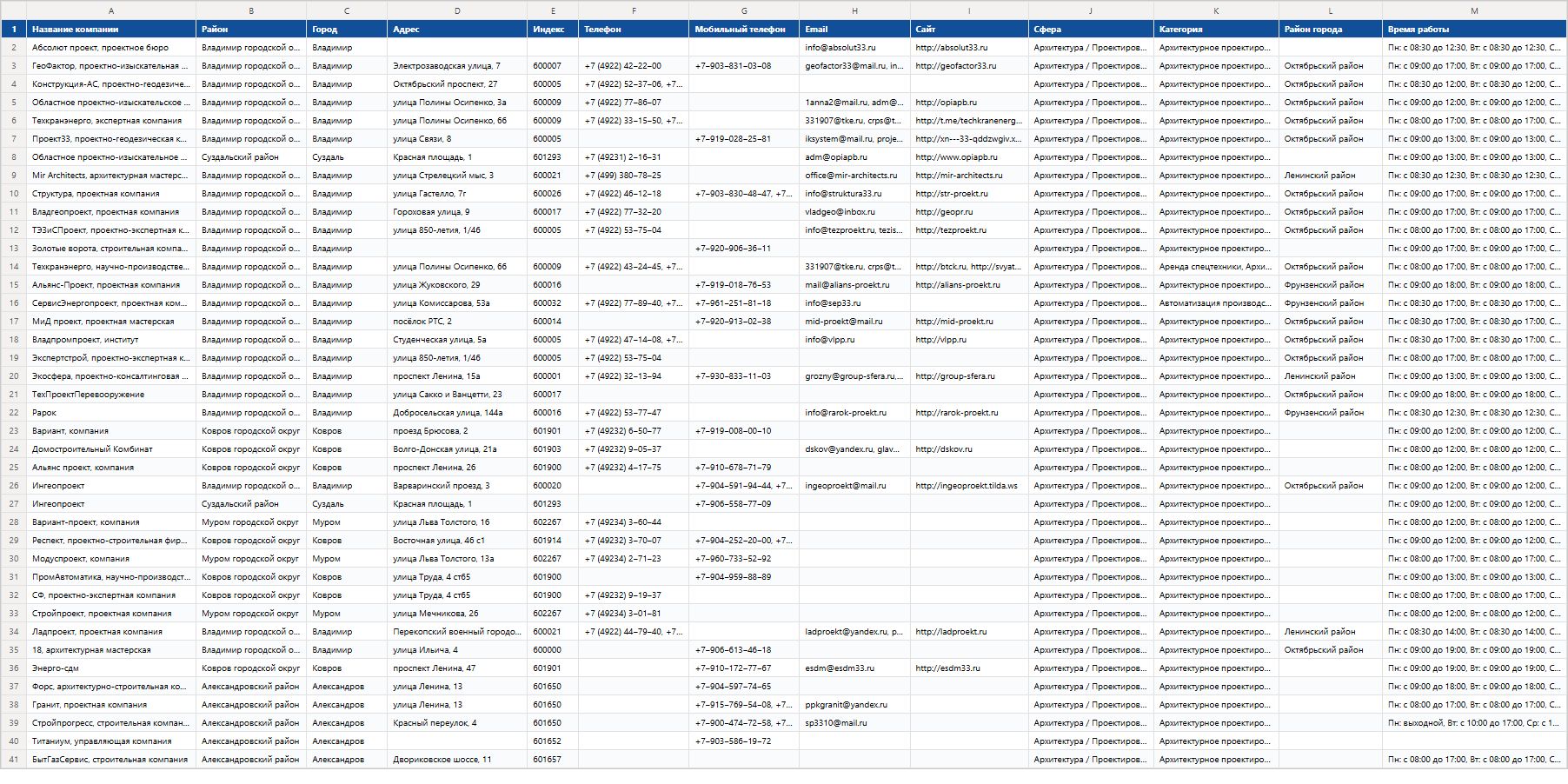
Task: Select address 'Красный переулок, 4'
Action: pyautogui.click(x=457, y=723)
